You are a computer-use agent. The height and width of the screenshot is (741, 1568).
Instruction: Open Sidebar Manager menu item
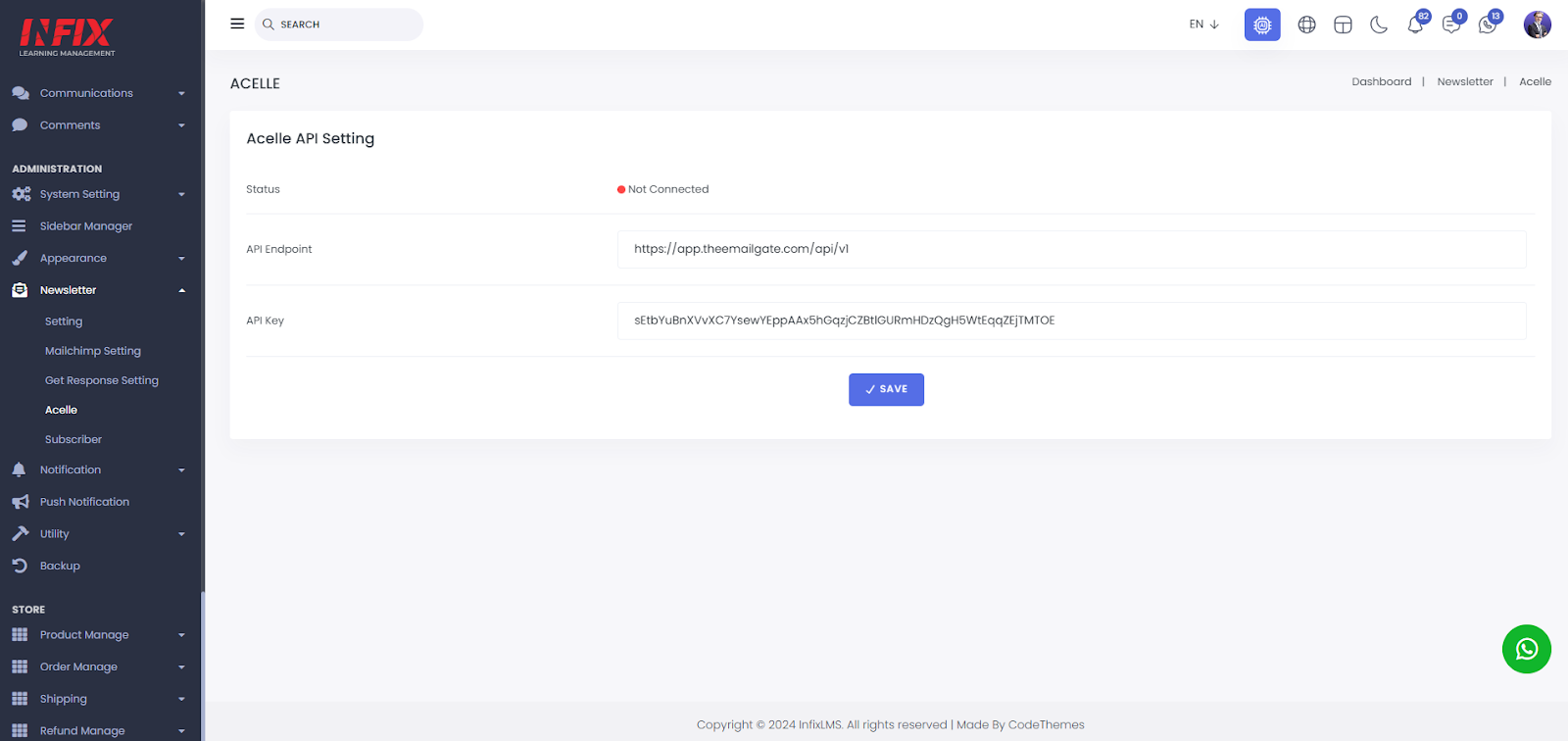pyautogui.click(x=86, y=226)
